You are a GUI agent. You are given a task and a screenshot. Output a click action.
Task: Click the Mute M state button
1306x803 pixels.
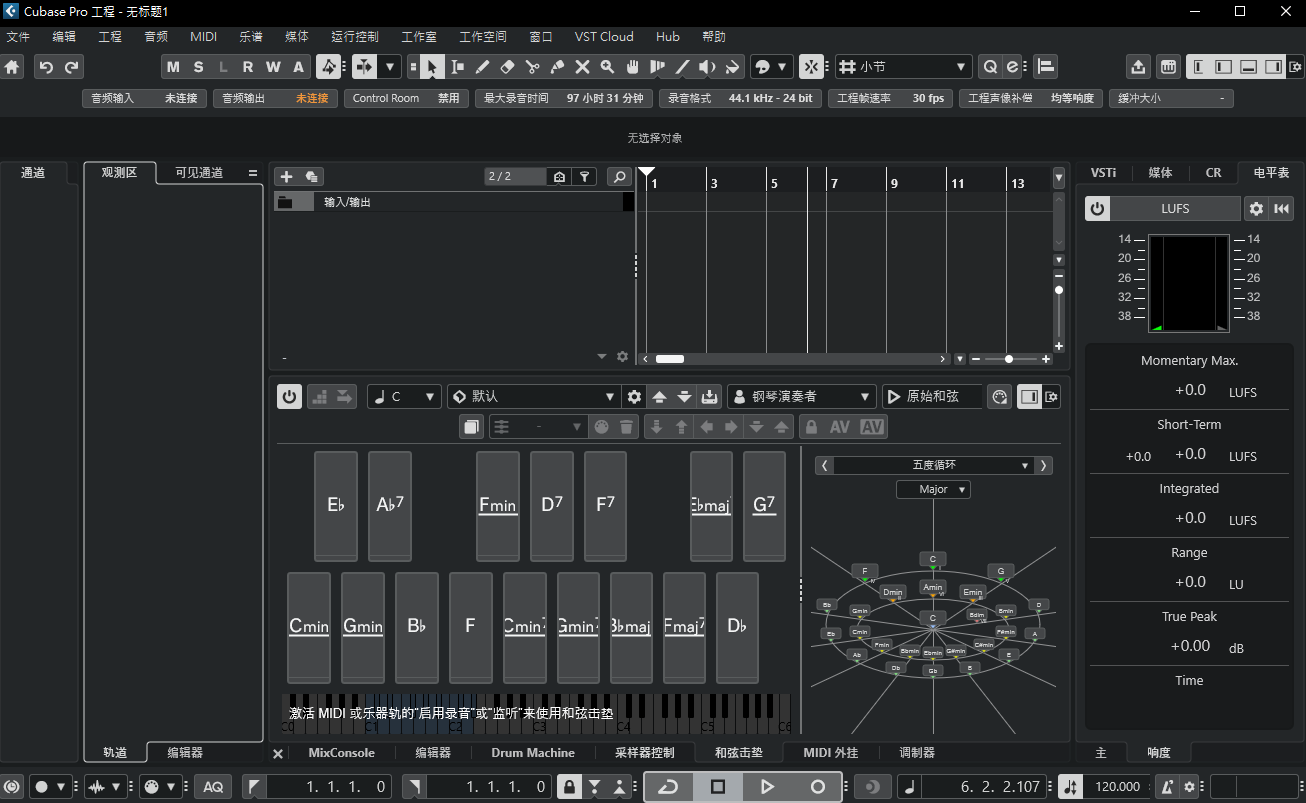point(173,67)
